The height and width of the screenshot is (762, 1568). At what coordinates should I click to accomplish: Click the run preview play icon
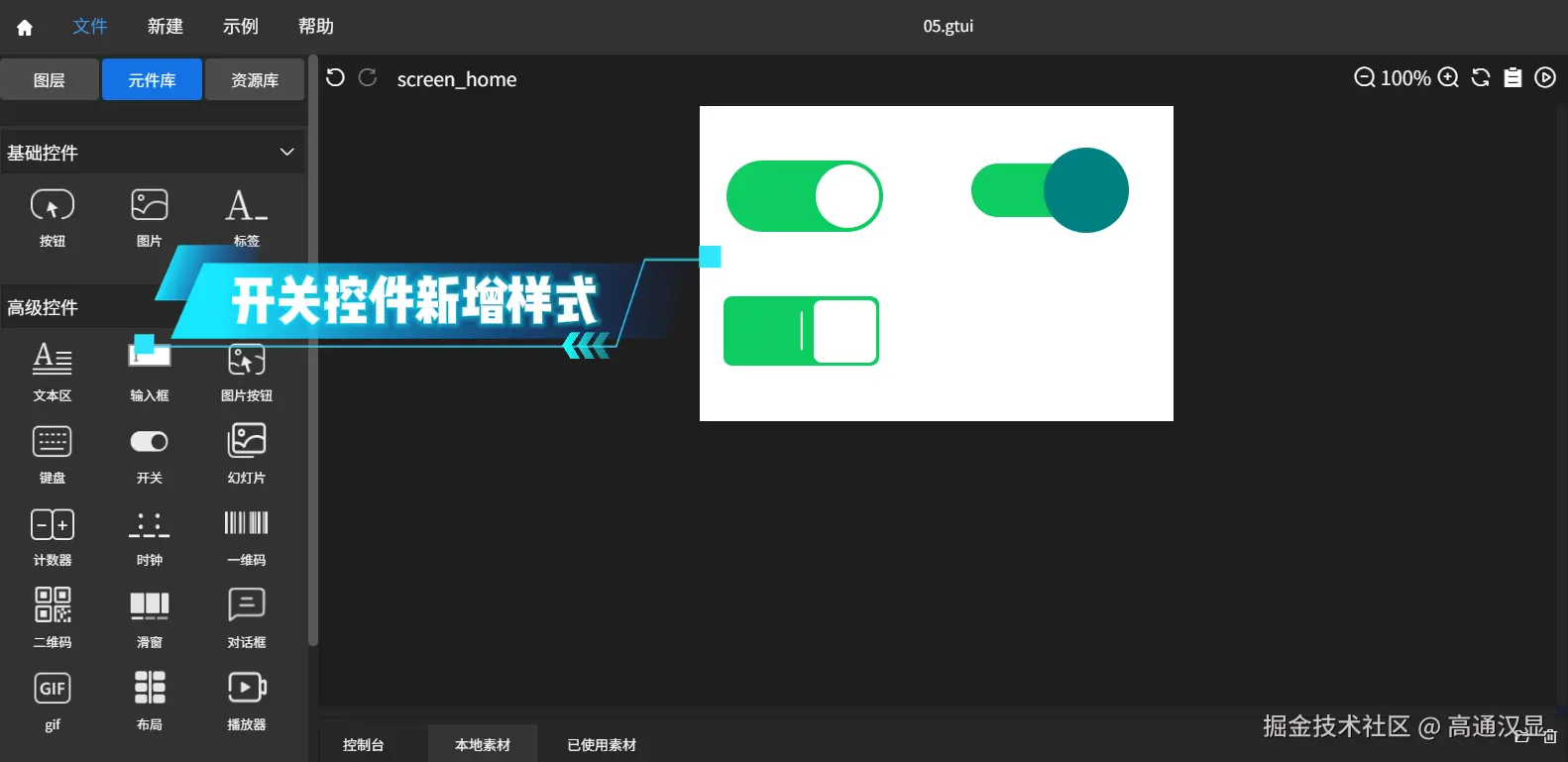[1545, 77]
